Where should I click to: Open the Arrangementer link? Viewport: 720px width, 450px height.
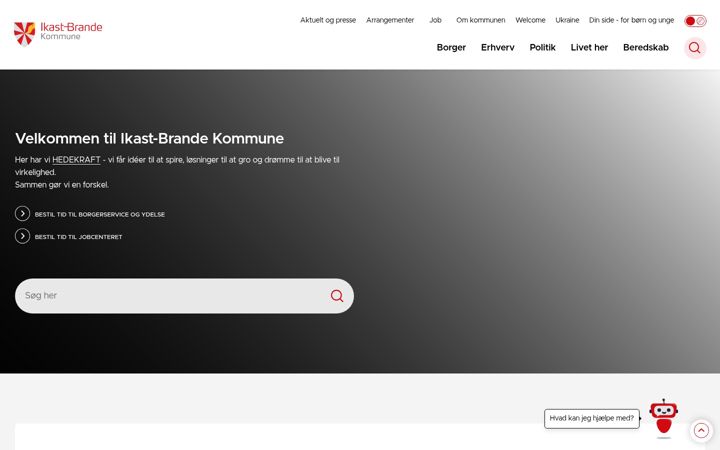pos(390,20)
